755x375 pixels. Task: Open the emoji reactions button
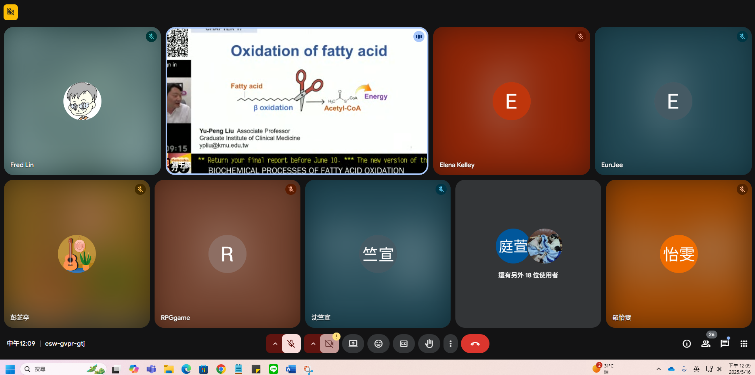pos(378,344)
